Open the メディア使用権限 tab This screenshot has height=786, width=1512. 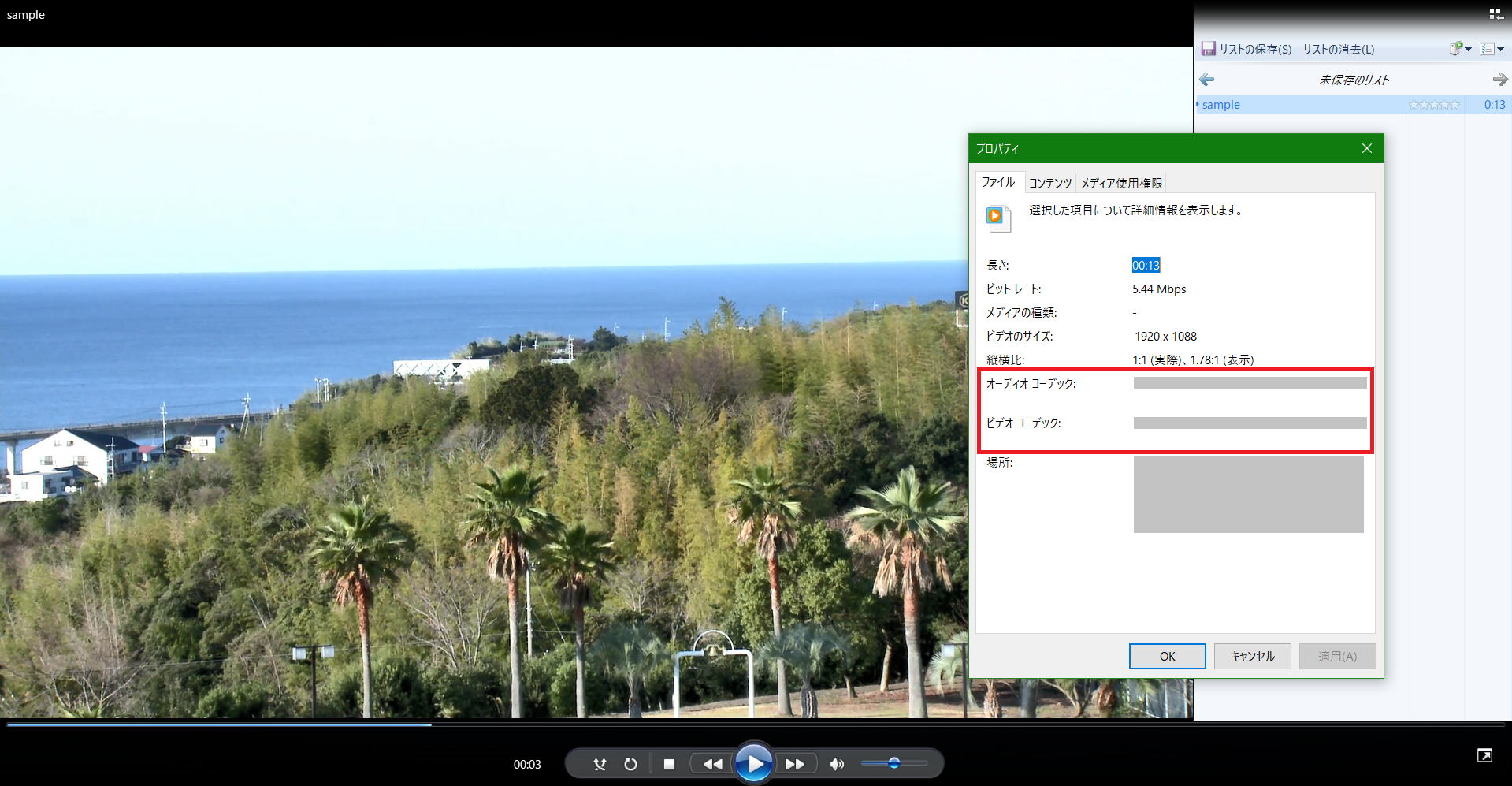[x=1121, y=183]
